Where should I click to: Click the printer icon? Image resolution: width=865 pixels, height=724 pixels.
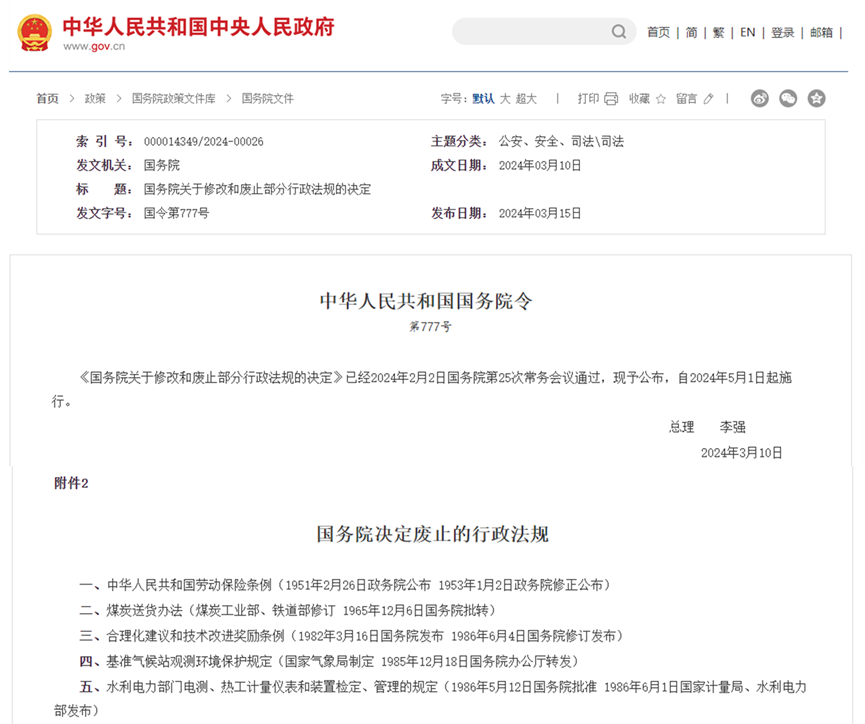coord(611,99)
